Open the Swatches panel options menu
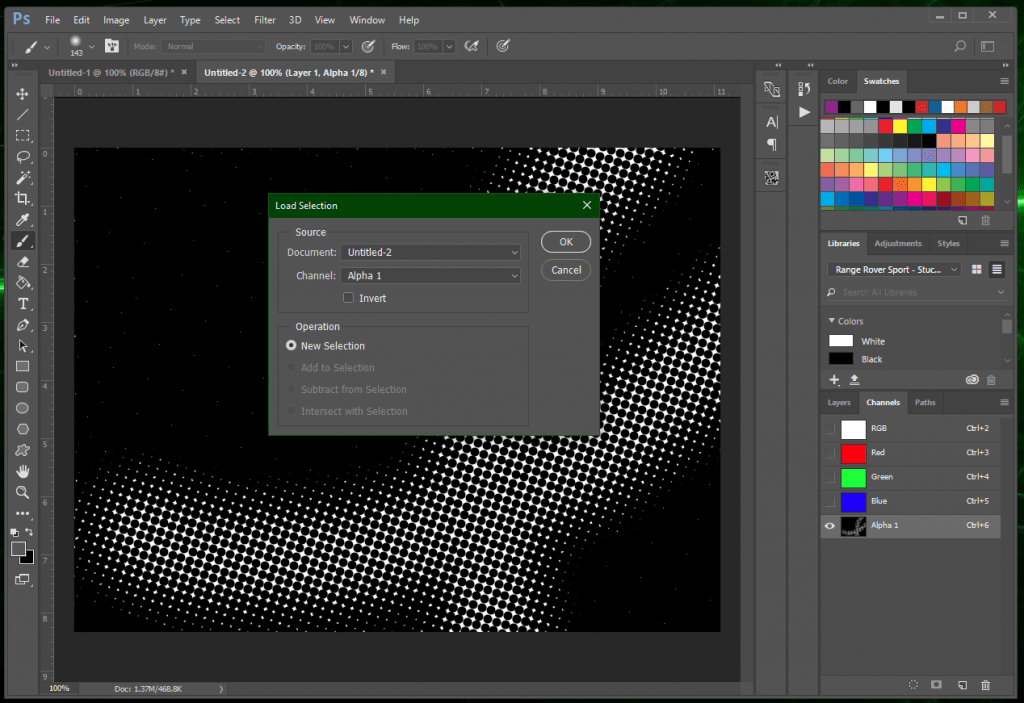The image size is (1024, 703). pyautogui.click(x=1004, y=81)
